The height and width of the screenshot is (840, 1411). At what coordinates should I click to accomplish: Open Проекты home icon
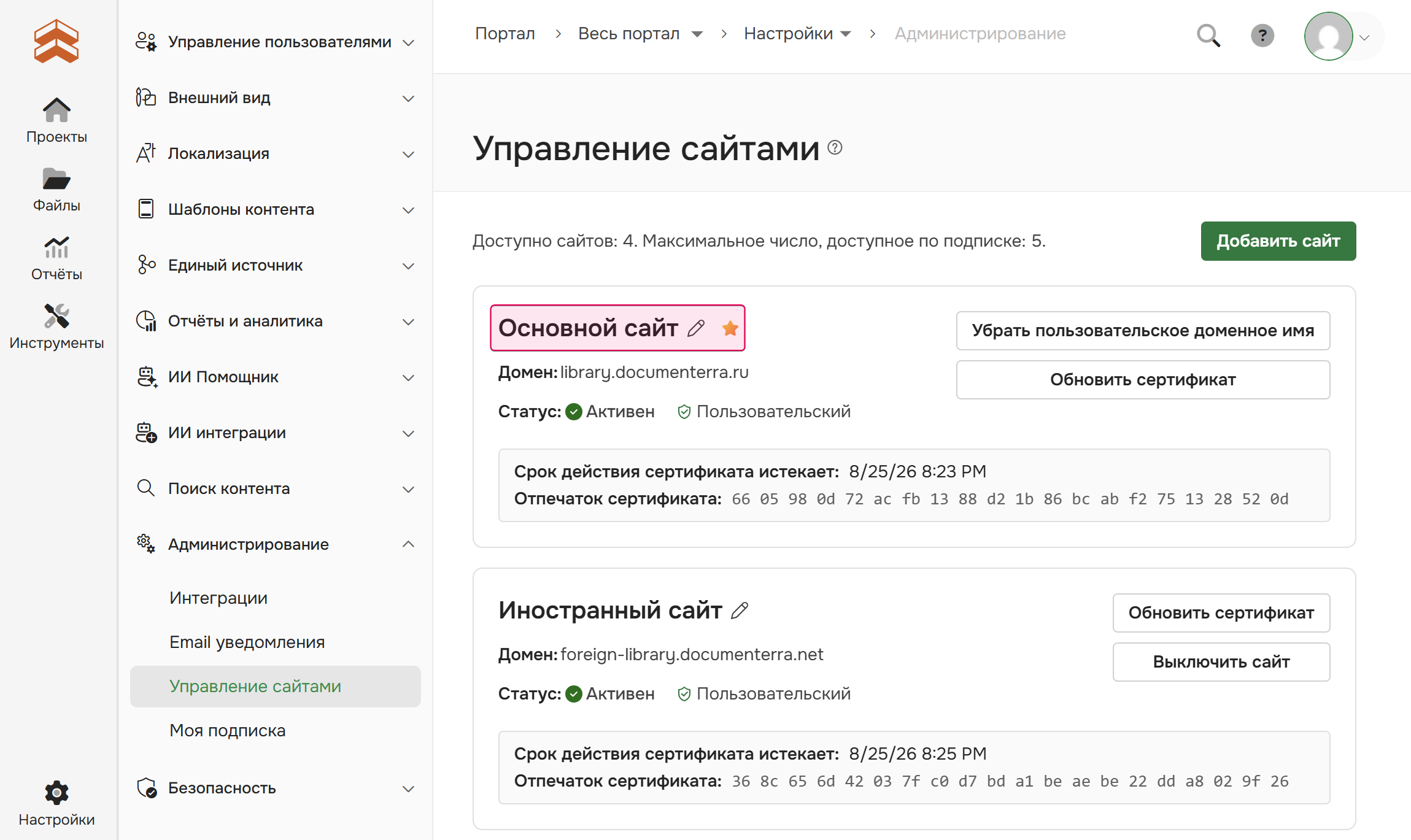coord(56,110)
